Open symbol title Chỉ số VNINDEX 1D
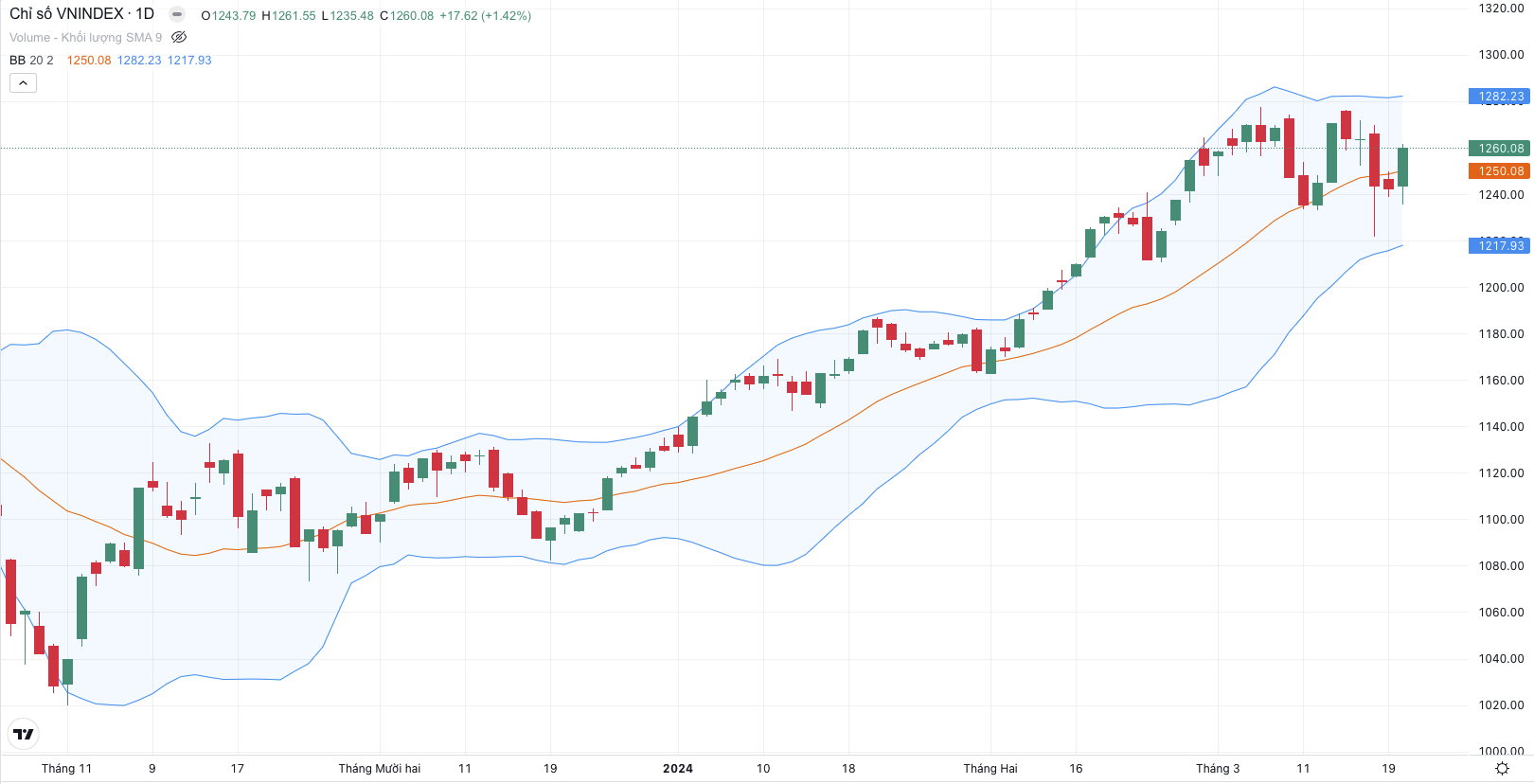This screenshot has width=1534, height=784. coord(81,14)
